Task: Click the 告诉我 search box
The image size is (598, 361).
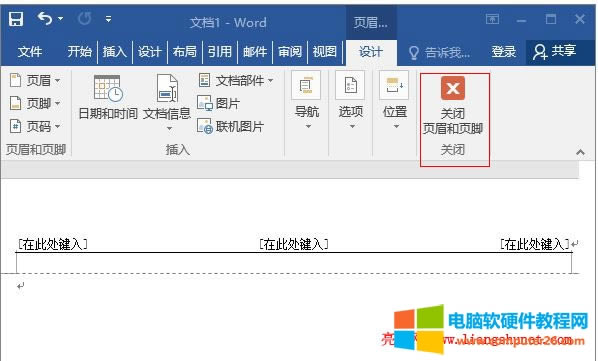Action: coord(447,52)
